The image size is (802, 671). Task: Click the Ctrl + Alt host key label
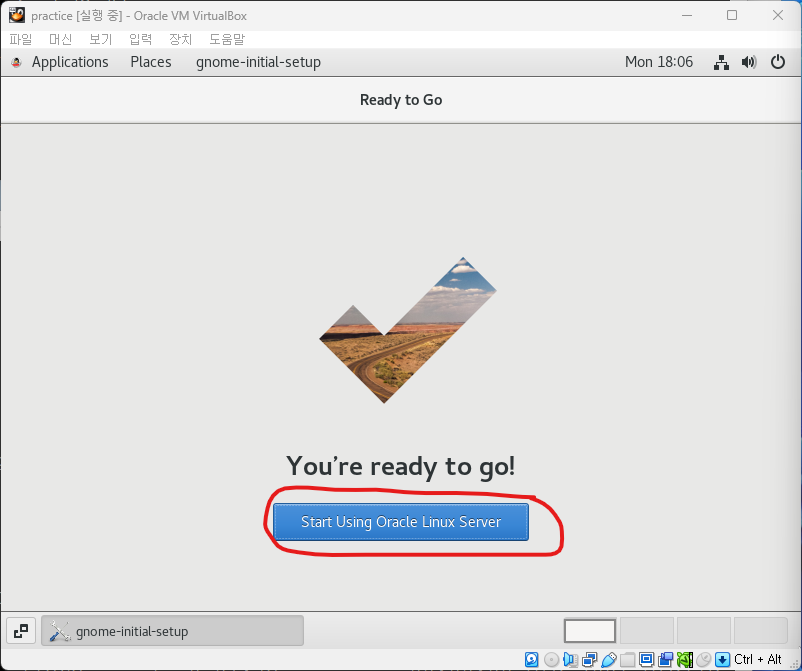pyautogui.click(x=758, y=659)
